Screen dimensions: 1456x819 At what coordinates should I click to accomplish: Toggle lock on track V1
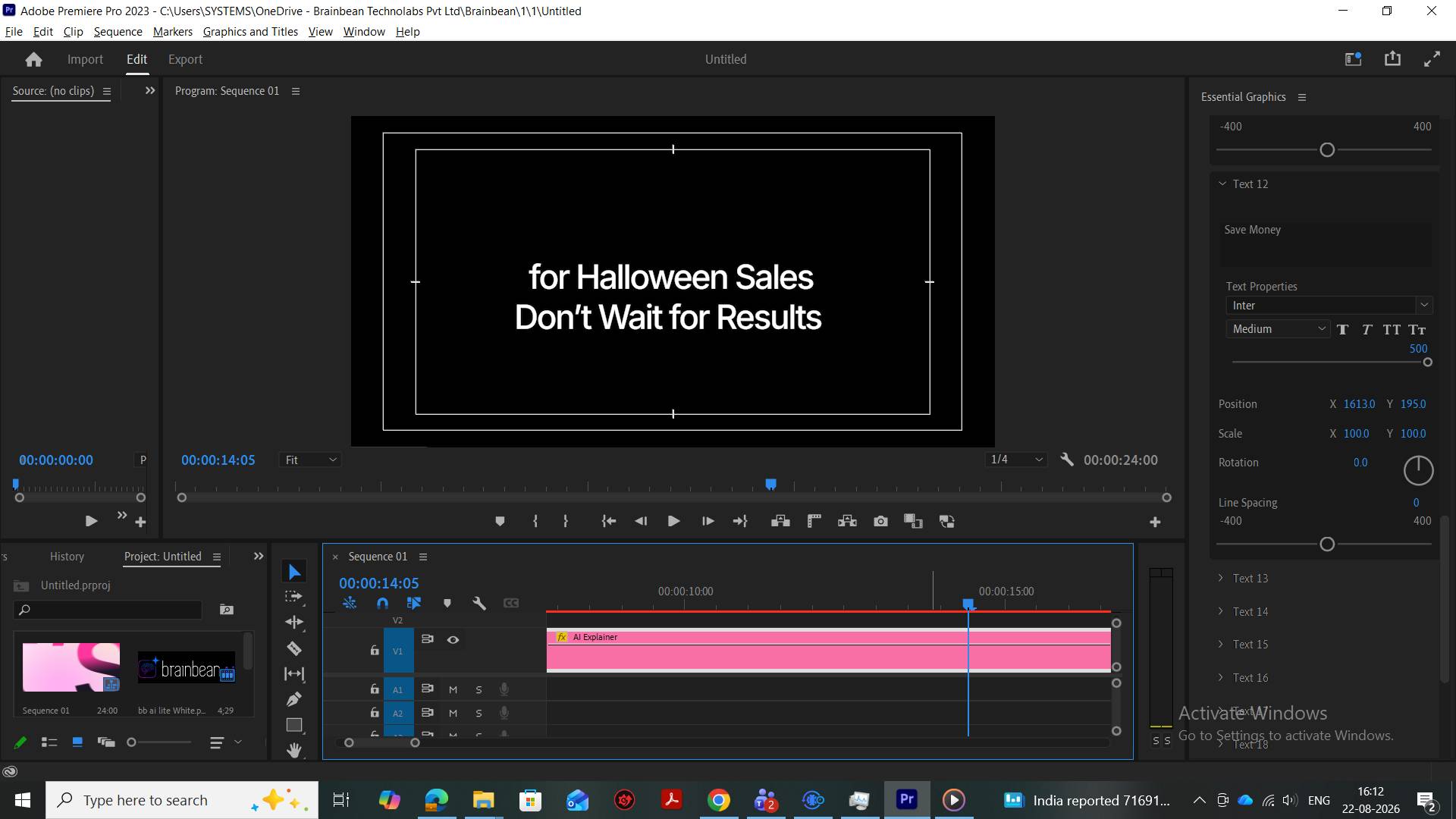pos(375,651)
